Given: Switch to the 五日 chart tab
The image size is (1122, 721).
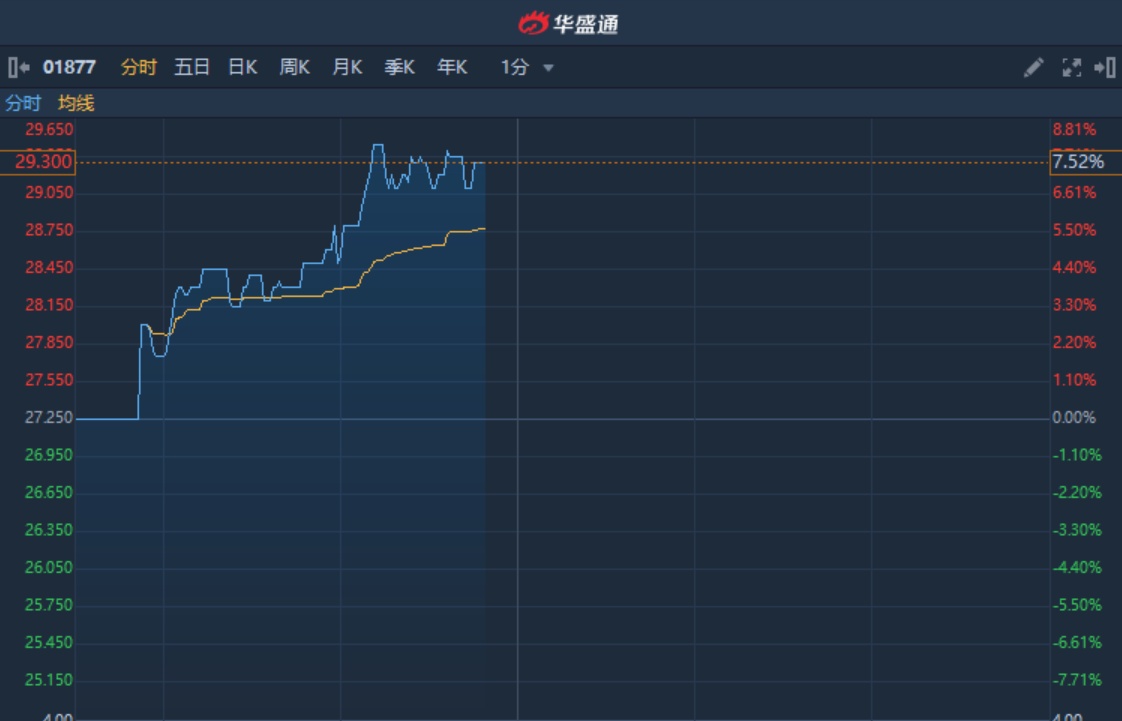Looking at the screenshot, I should pos(192,68).
